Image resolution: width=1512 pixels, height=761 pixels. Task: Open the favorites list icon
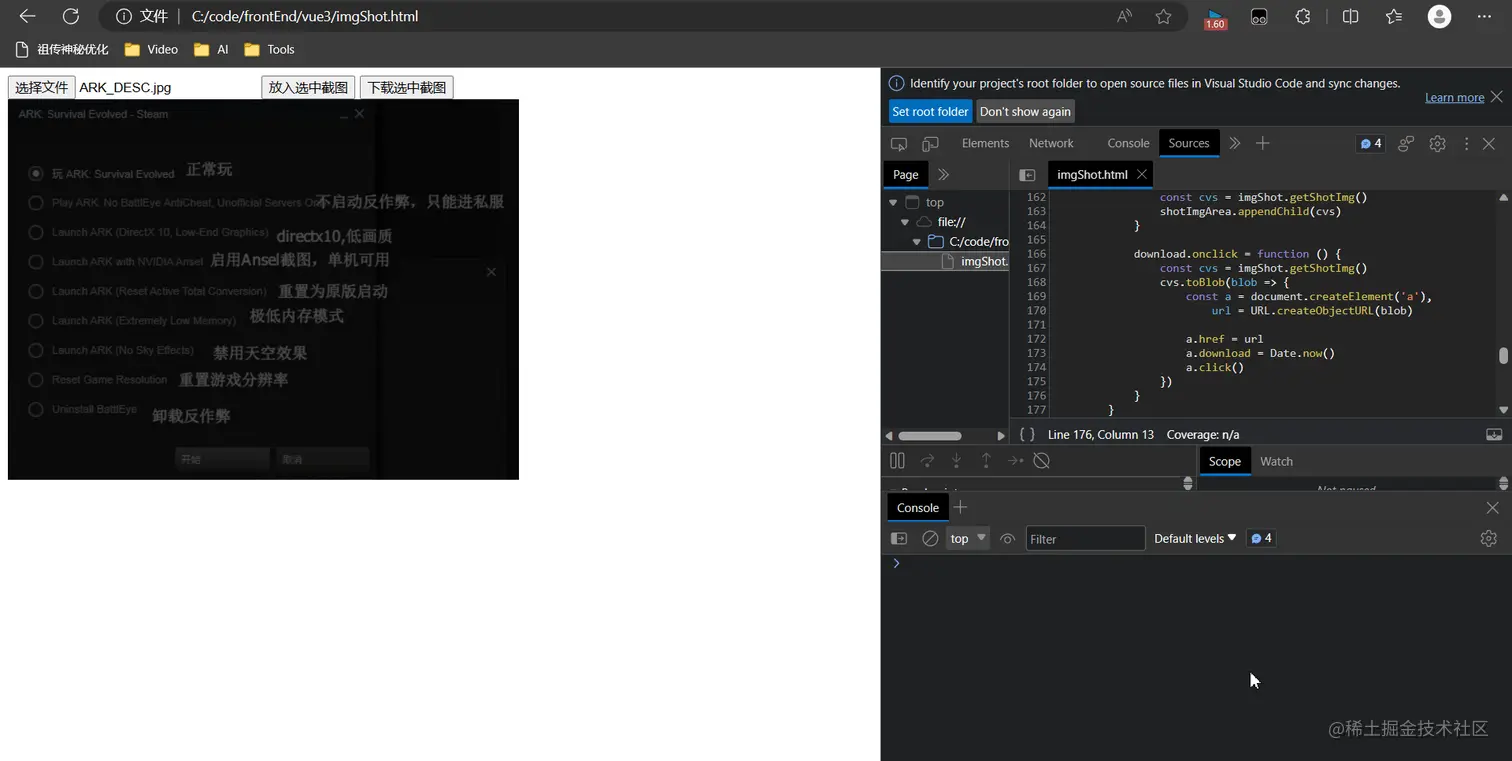[x=1394, y=16]
